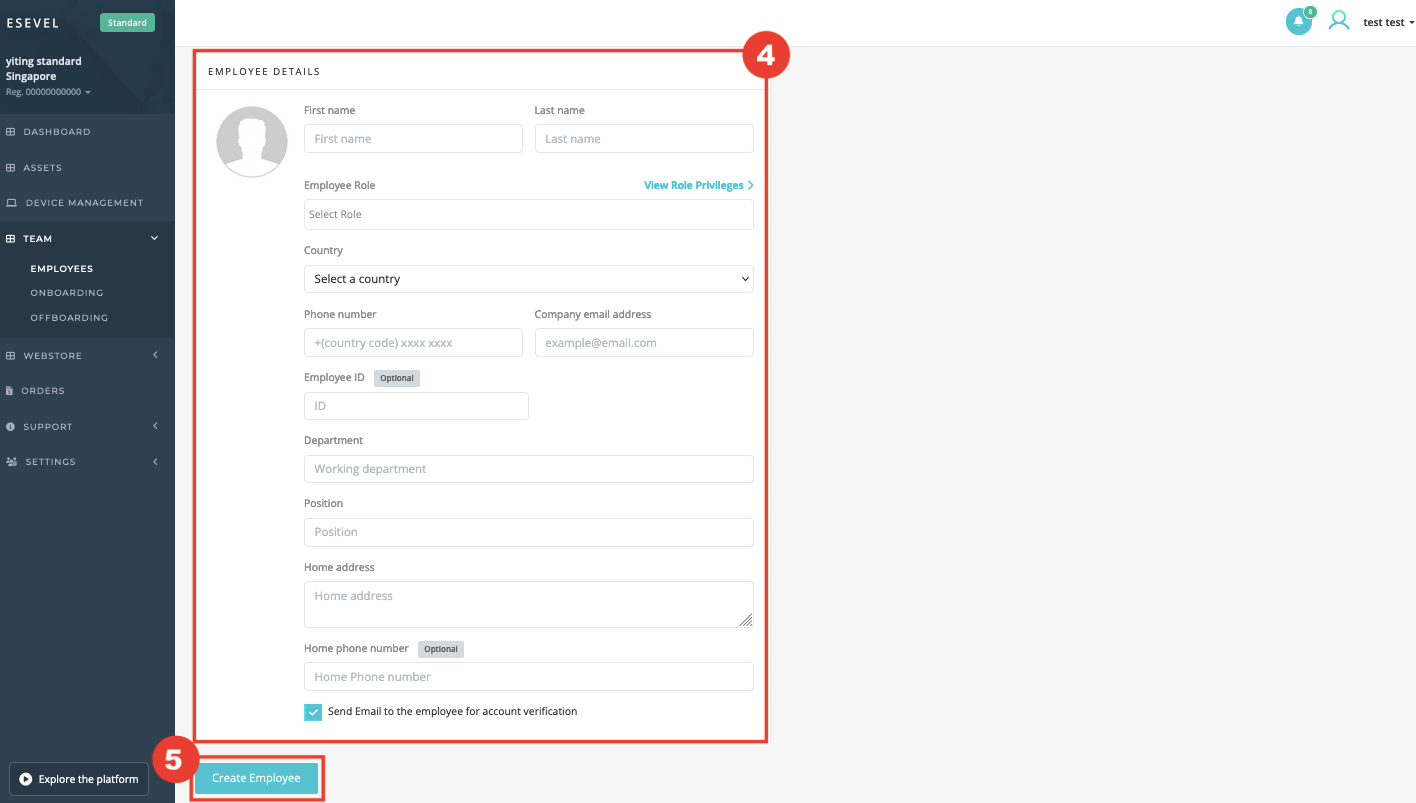Open the Select Role dropdown

click(x=529, y=214)
